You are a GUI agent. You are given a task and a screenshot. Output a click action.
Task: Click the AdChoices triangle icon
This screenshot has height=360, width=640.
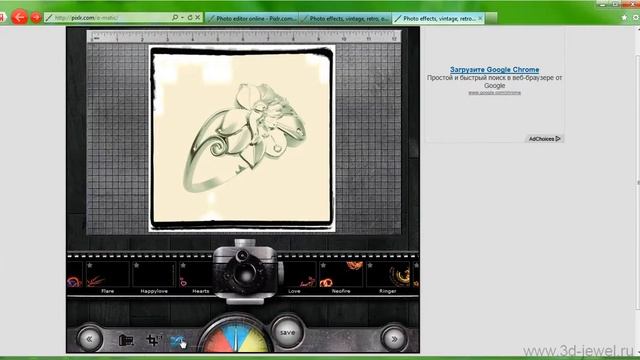pos(558,139)
